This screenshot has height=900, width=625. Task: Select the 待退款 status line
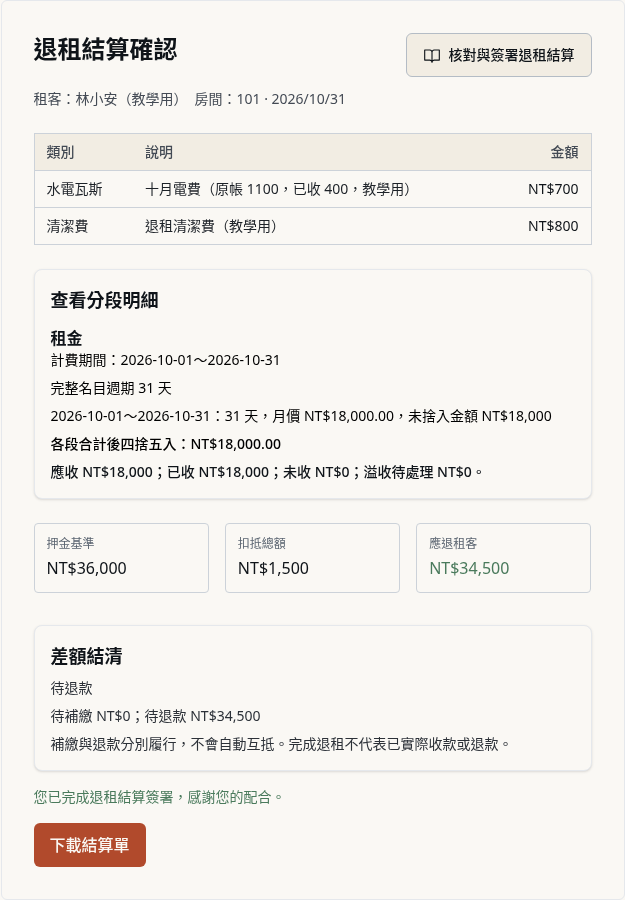click(x=71, y=688)
